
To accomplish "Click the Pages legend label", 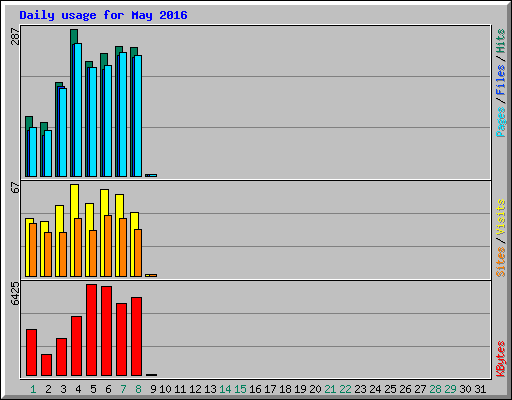I will point(500,122).
